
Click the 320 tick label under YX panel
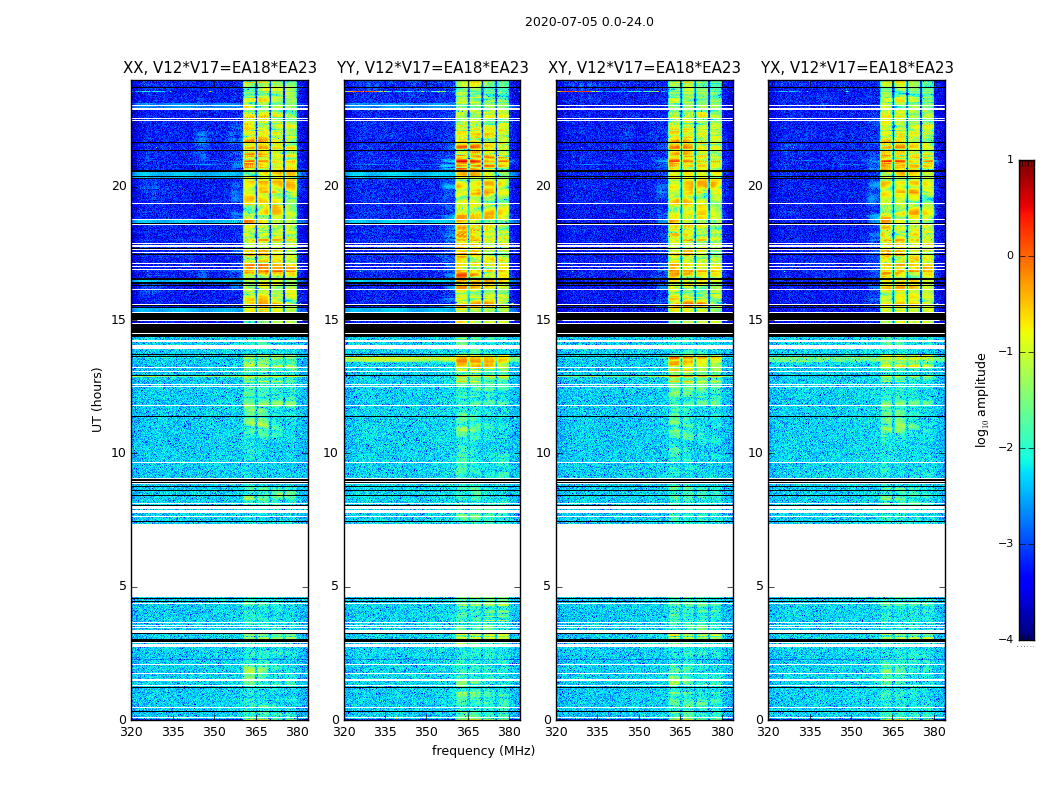click(x=768, y=732)
